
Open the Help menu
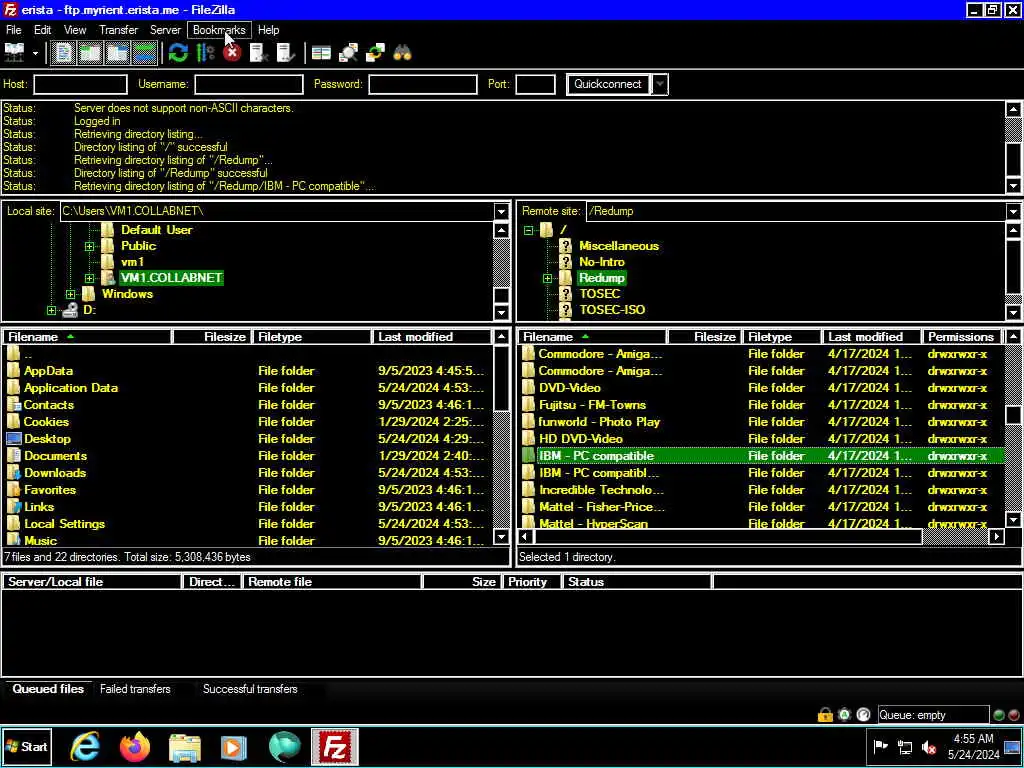click(x=268, y=30)
